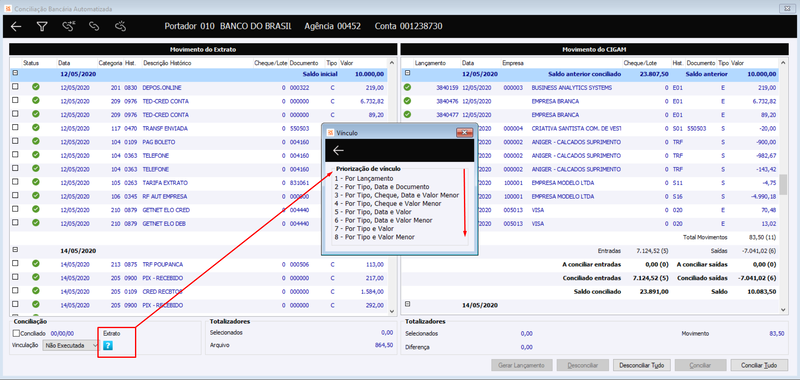Collapse the 12/05/2020 group in Extrato
The image size is (800, 380).
[x=15, y=73]
